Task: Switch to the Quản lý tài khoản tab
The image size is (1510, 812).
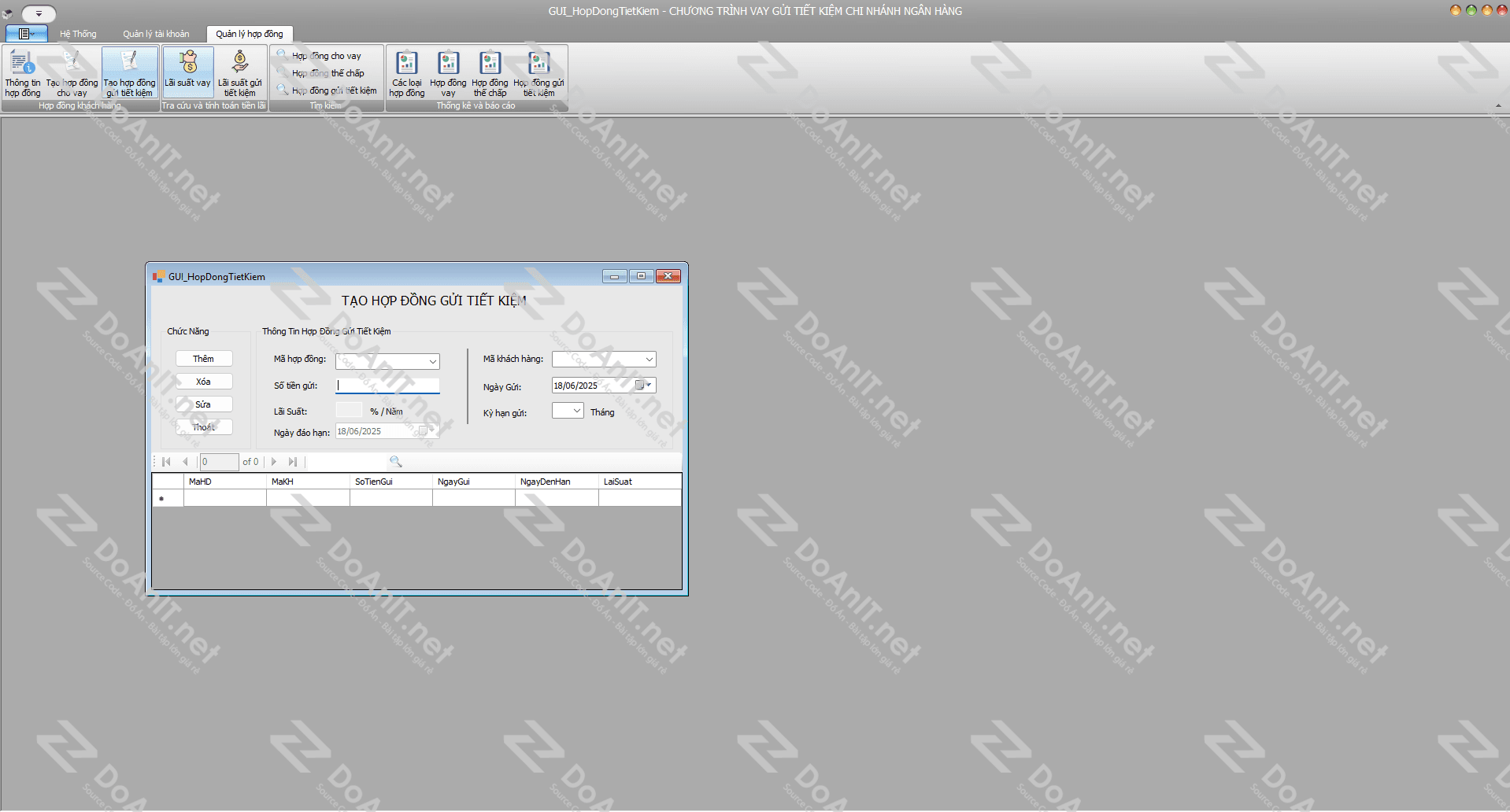Action: tap(156, 34)
